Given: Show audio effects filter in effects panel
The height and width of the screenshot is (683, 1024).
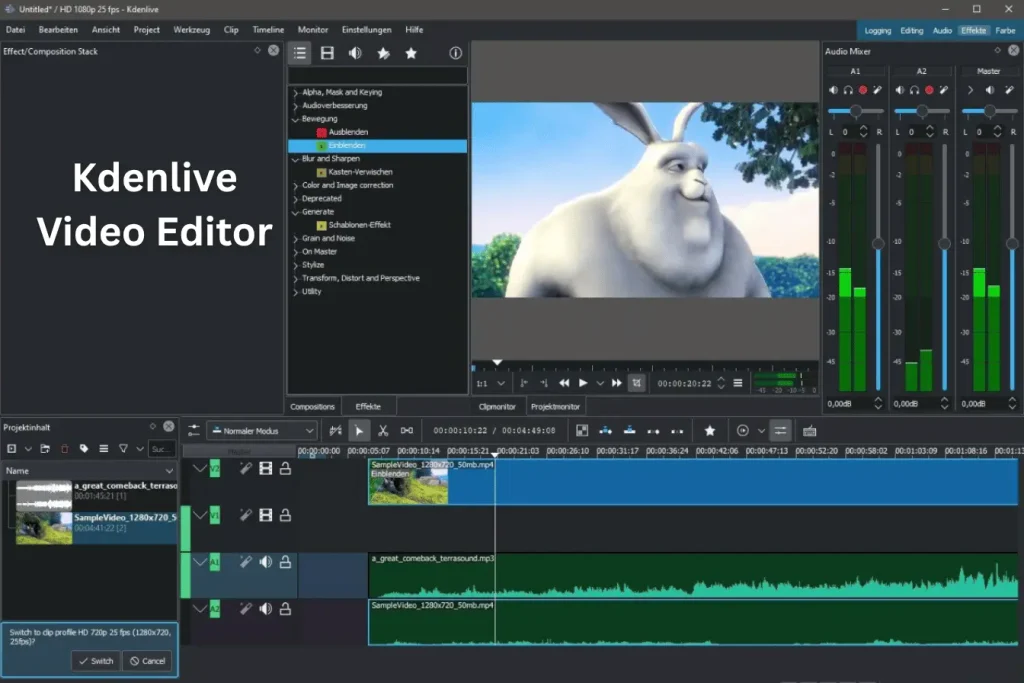Looking at the screenshot, I should point(355,54).
